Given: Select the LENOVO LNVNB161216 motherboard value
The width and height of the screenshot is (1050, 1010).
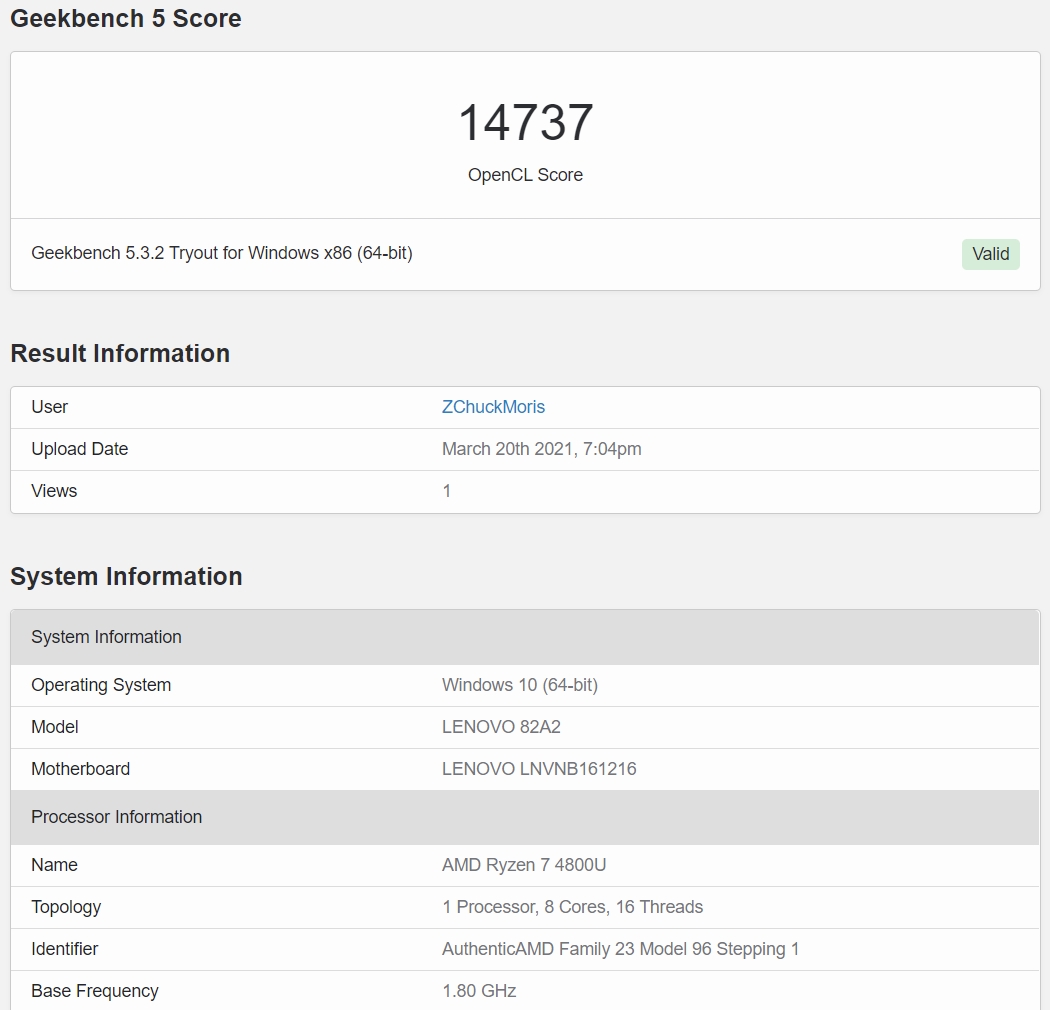Looking at the screenshot, I should point(539,769).
